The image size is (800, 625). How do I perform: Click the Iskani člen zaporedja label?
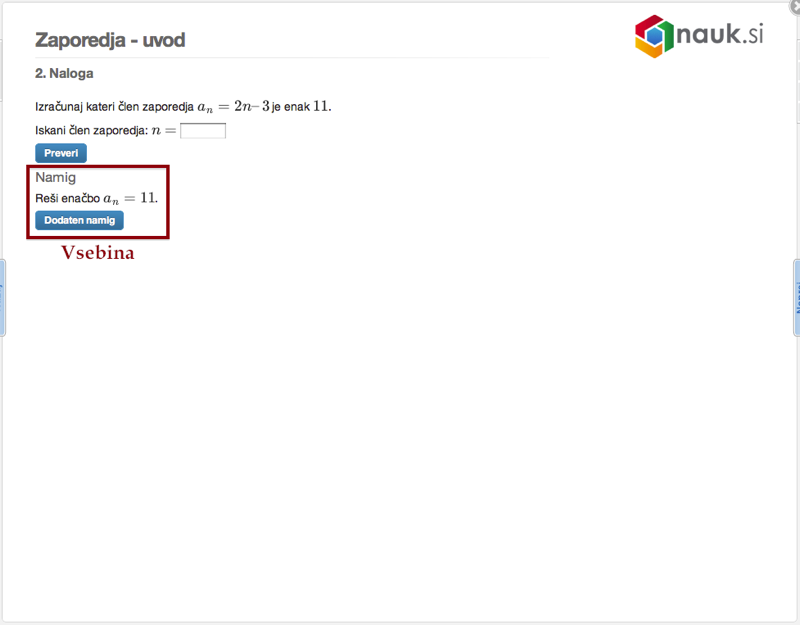[90, 130]
